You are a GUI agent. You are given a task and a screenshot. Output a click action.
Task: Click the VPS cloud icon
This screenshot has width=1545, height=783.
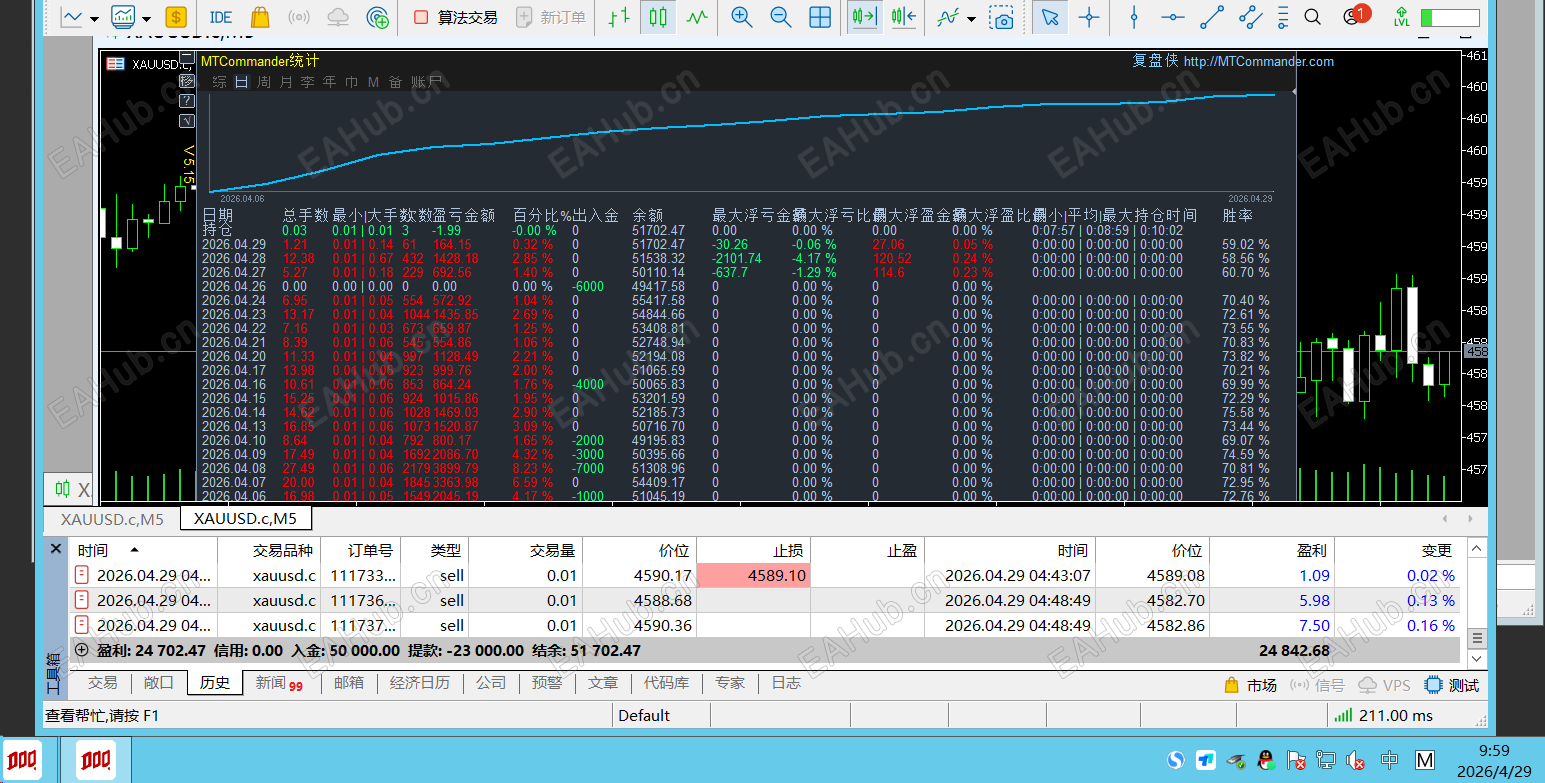[338, 17]
